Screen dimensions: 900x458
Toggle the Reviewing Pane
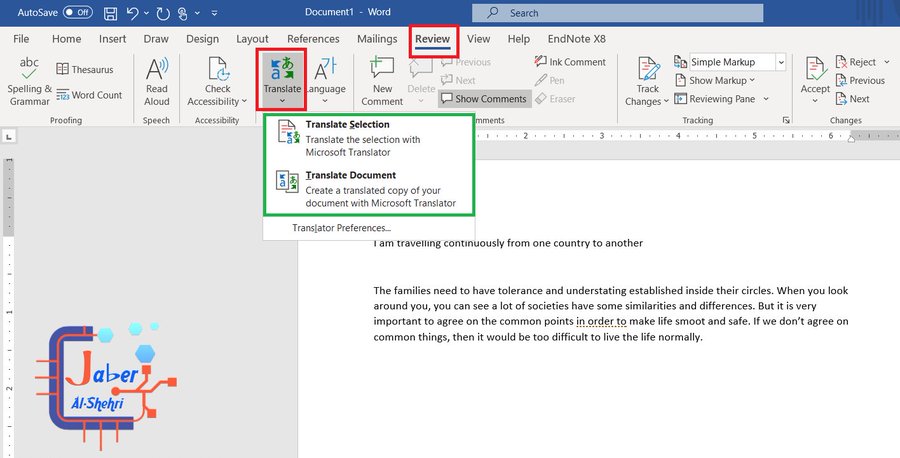coord(715,99)
